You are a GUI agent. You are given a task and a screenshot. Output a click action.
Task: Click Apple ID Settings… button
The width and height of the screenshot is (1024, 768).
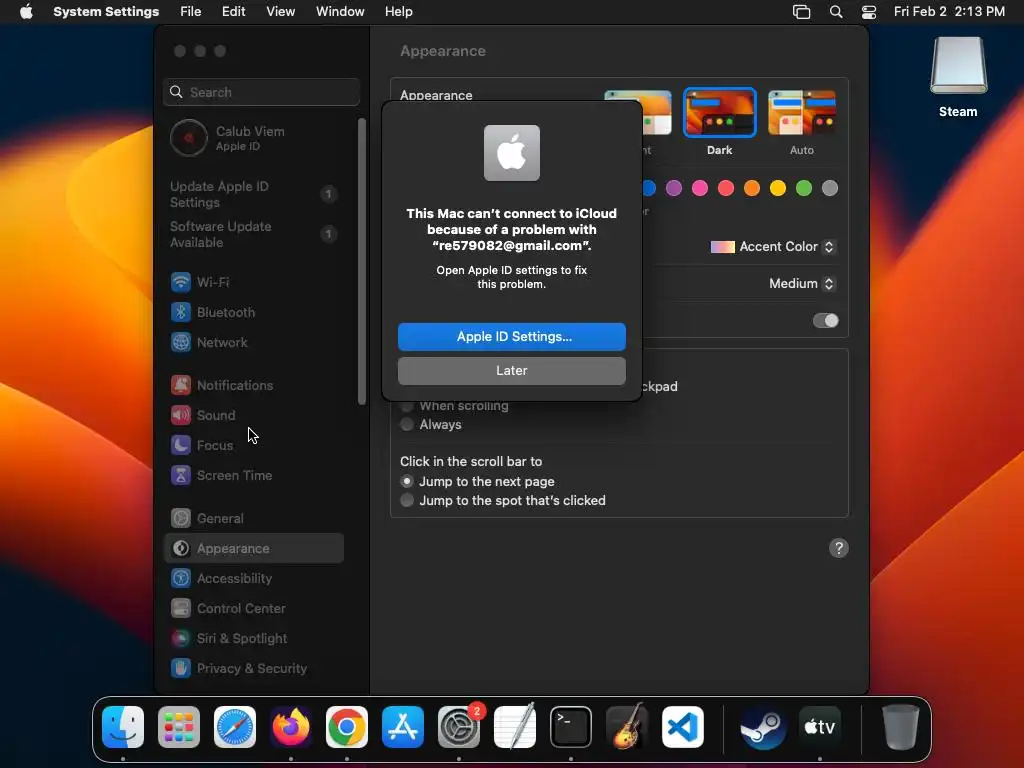[x=512, y=336]
